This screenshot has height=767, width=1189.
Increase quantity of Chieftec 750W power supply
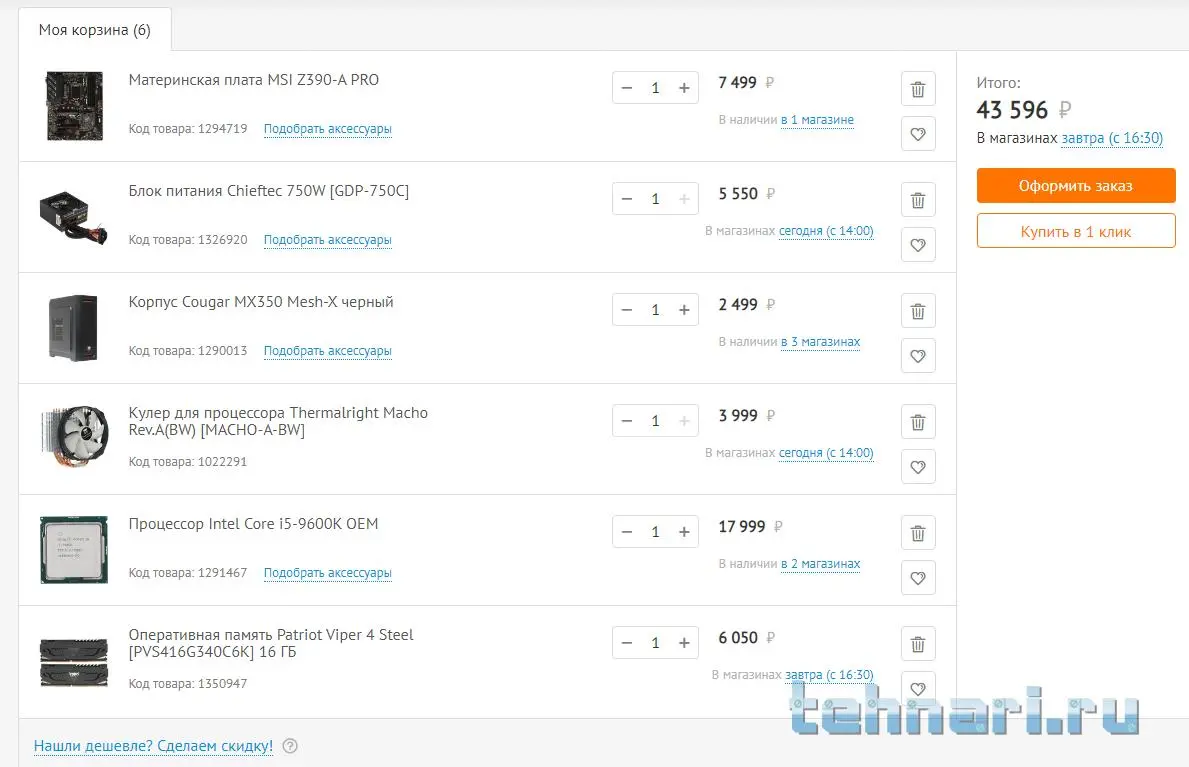click(x=684, y=199)
